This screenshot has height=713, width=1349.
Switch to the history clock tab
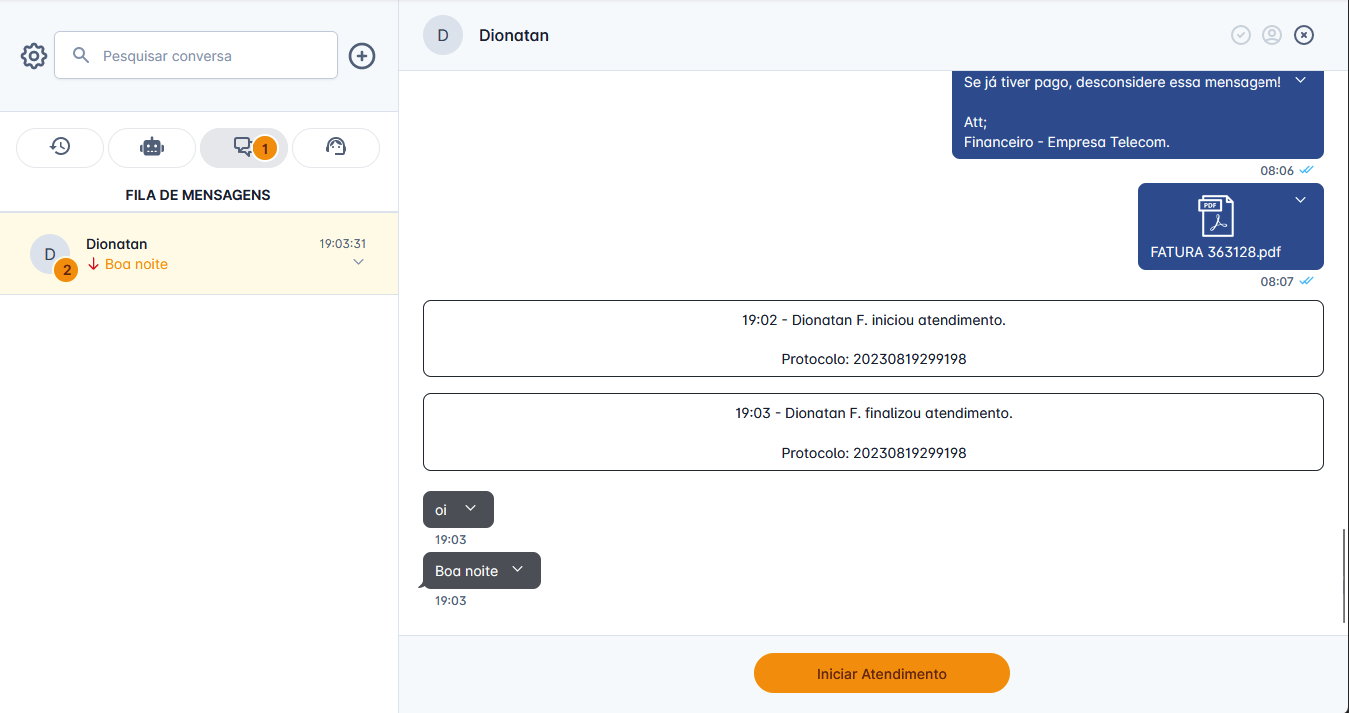click(x=60, y=147)
